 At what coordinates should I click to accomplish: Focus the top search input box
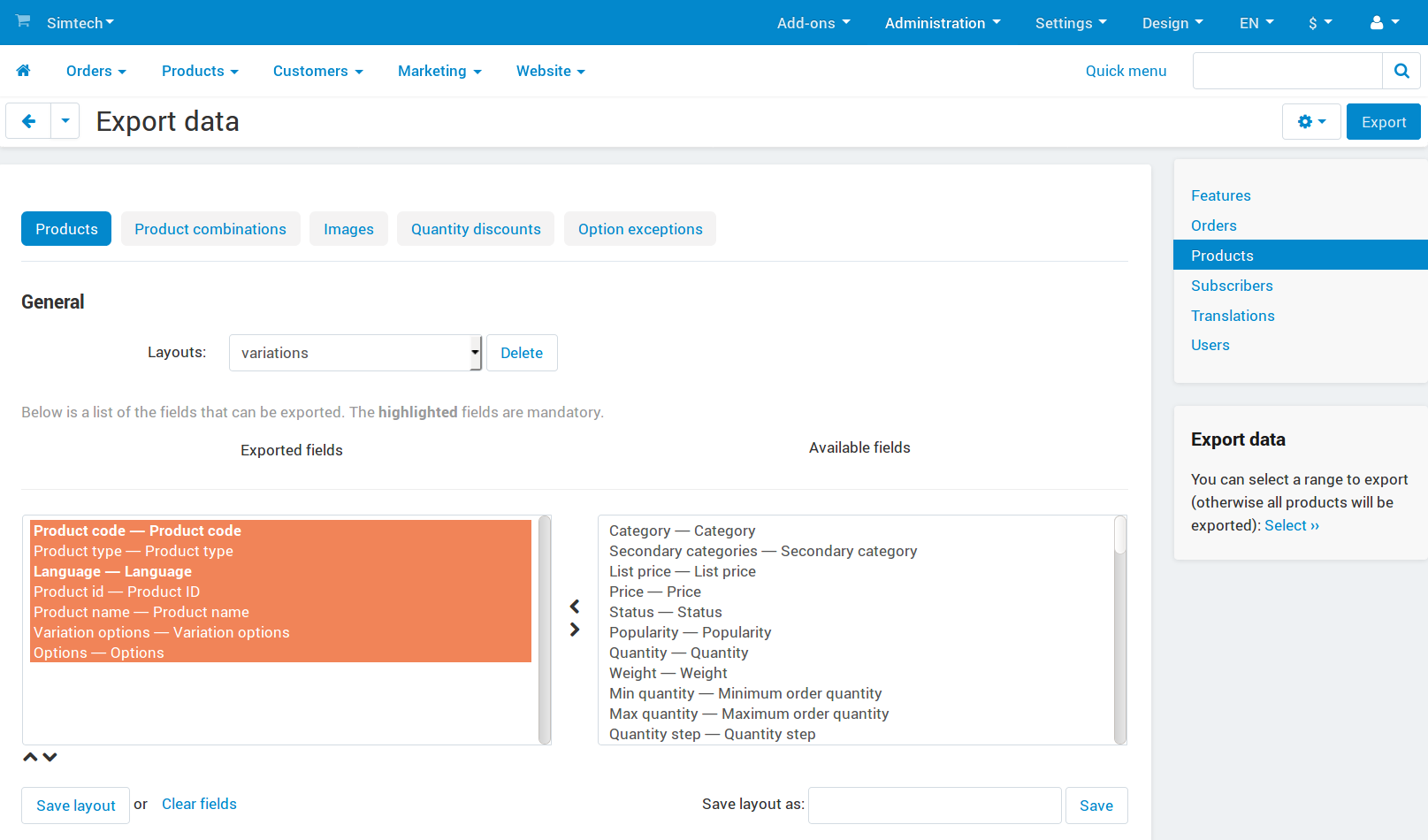[1287, 71]
